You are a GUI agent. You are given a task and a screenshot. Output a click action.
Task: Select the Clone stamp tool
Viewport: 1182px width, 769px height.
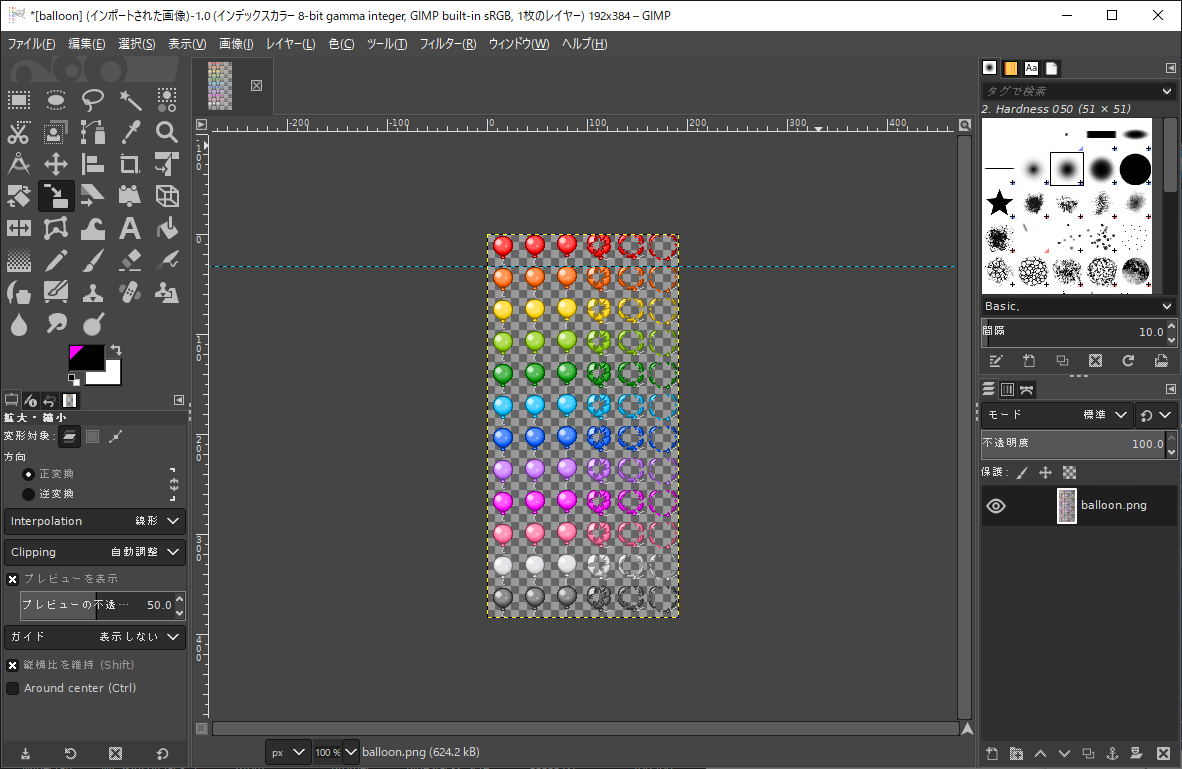coord(93,293)
